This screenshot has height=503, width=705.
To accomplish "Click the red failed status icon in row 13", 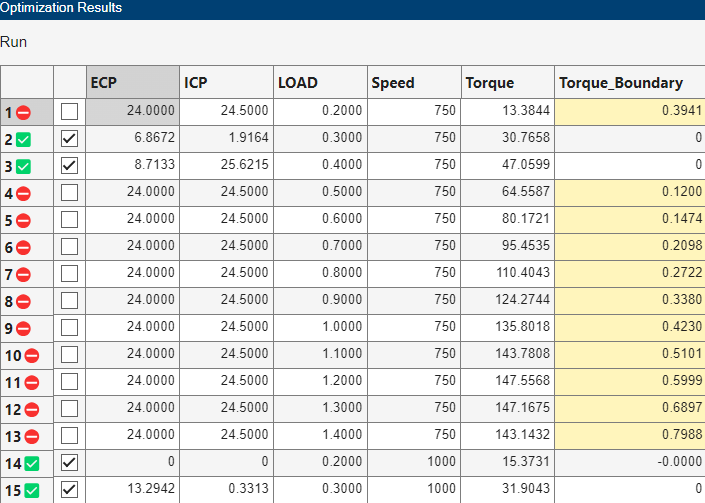I will click(32, 436).
